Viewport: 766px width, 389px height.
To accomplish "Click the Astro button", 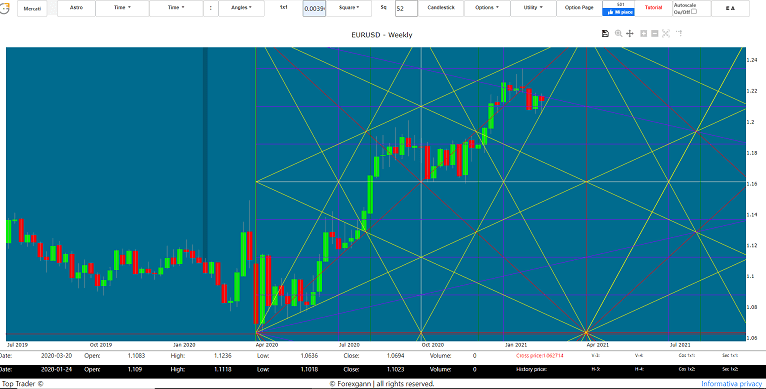I will (76, 8).
